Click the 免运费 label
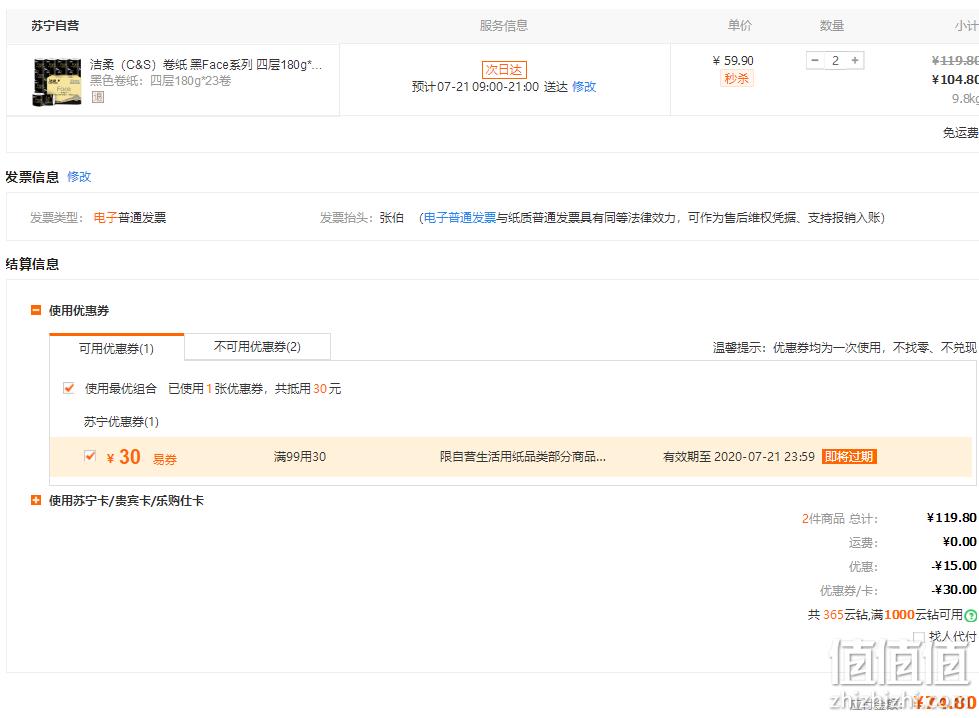The width and height of the screenshot is (979, 718). tap(960, 132)
